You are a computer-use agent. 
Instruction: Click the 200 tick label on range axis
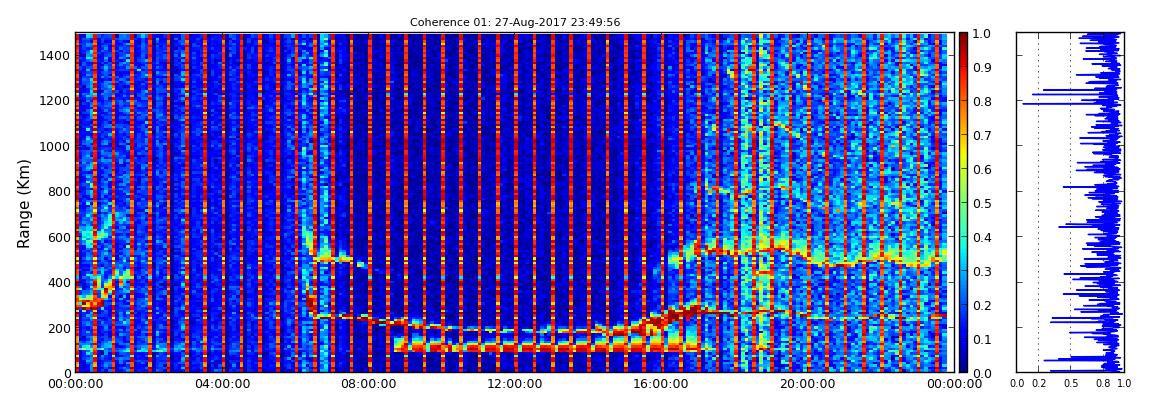(59, 328)
